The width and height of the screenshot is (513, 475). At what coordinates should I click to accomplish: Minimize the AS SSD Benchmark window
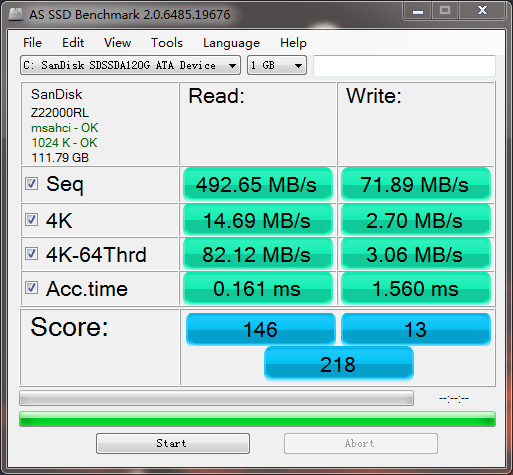[418, 11]
